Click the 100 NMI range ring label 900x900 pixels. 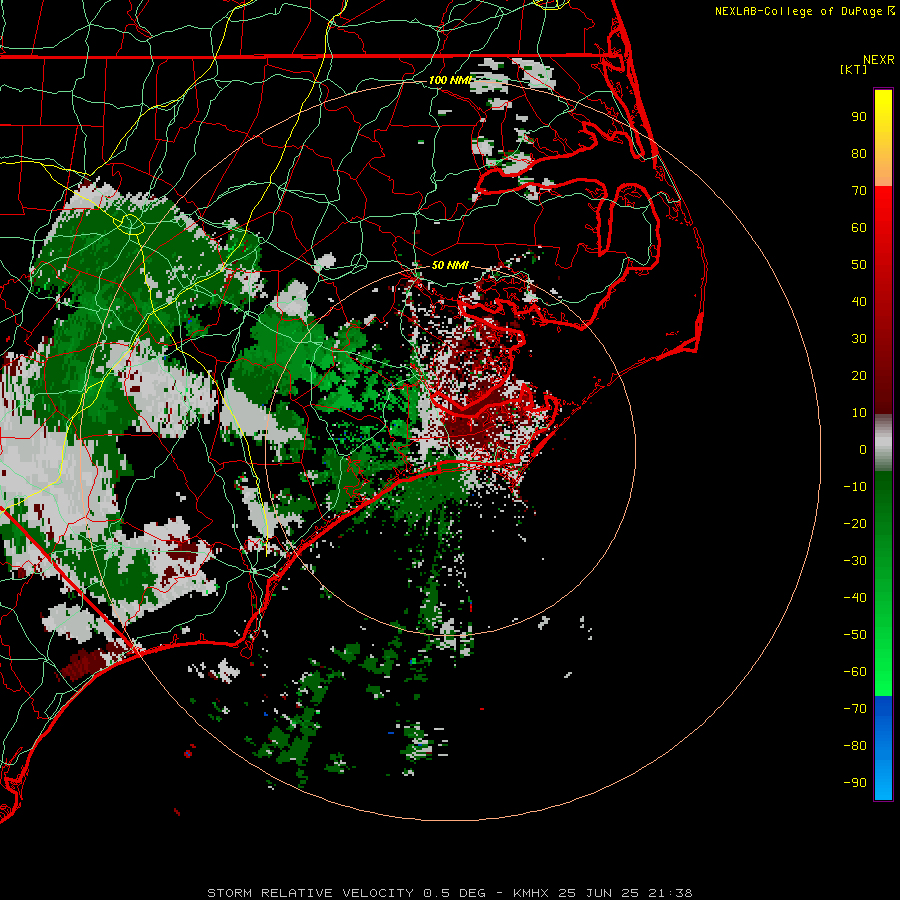[x=450, y=80]
